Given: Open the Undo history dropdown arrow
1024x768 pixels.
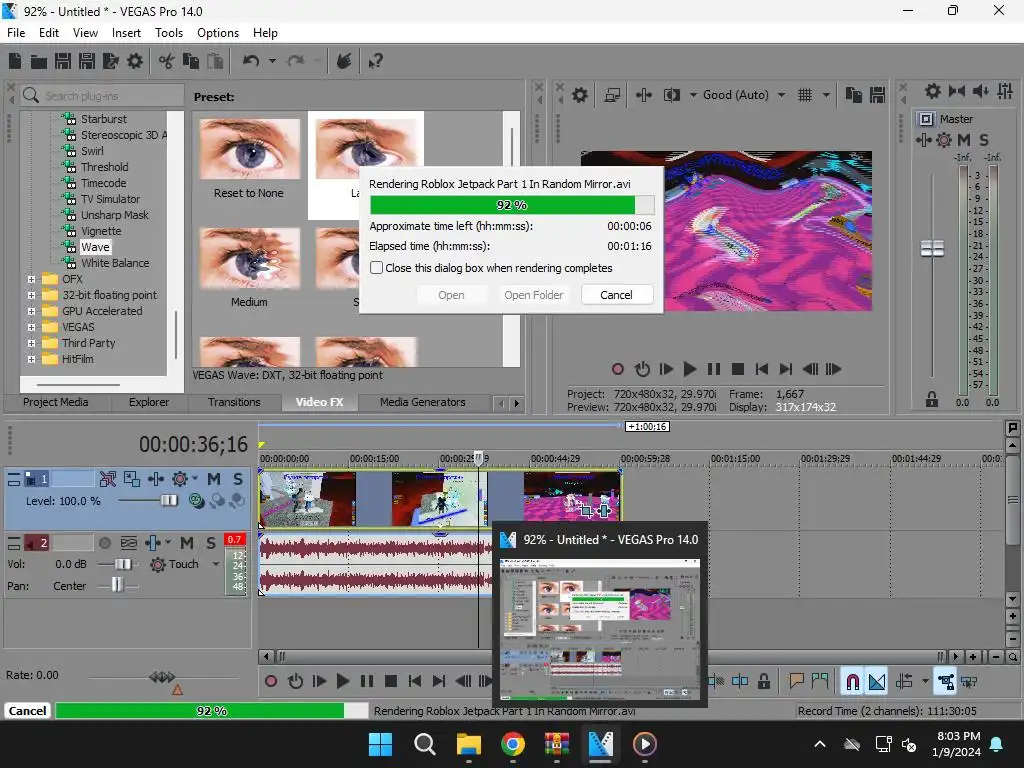Looking at the screenshot, I should 272,61.
